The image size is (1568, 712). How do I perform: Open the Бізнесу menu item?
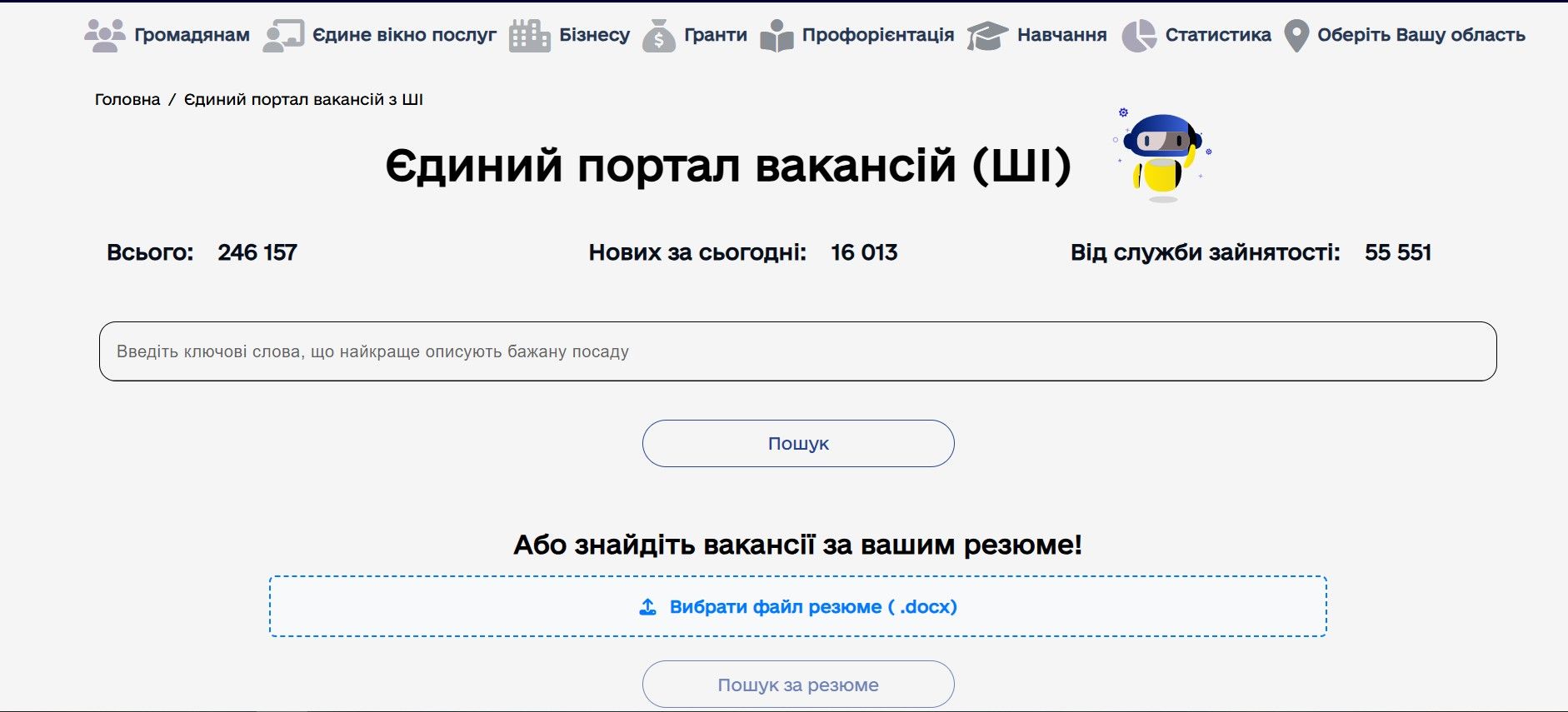595,35
